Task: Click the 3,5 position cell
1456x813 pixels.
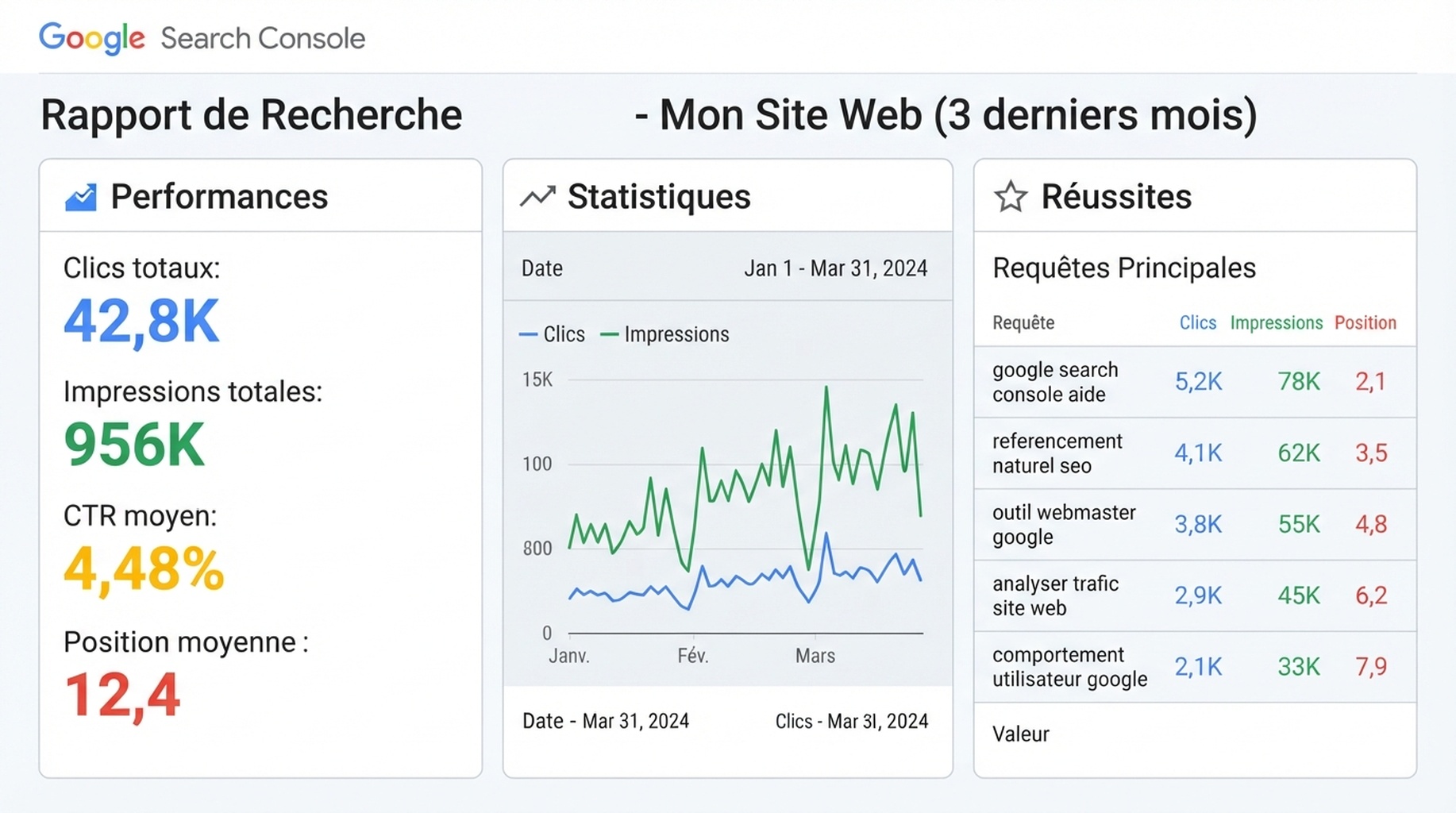Action: pos(1371,453)
